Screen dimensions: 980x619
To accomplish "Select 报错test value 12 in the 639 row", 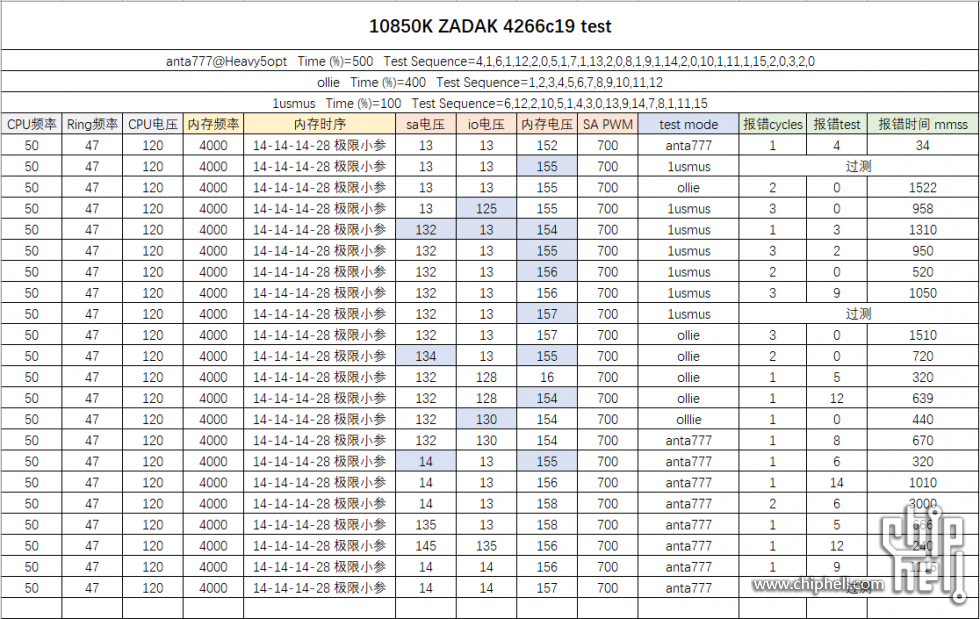I will point(837,398).
